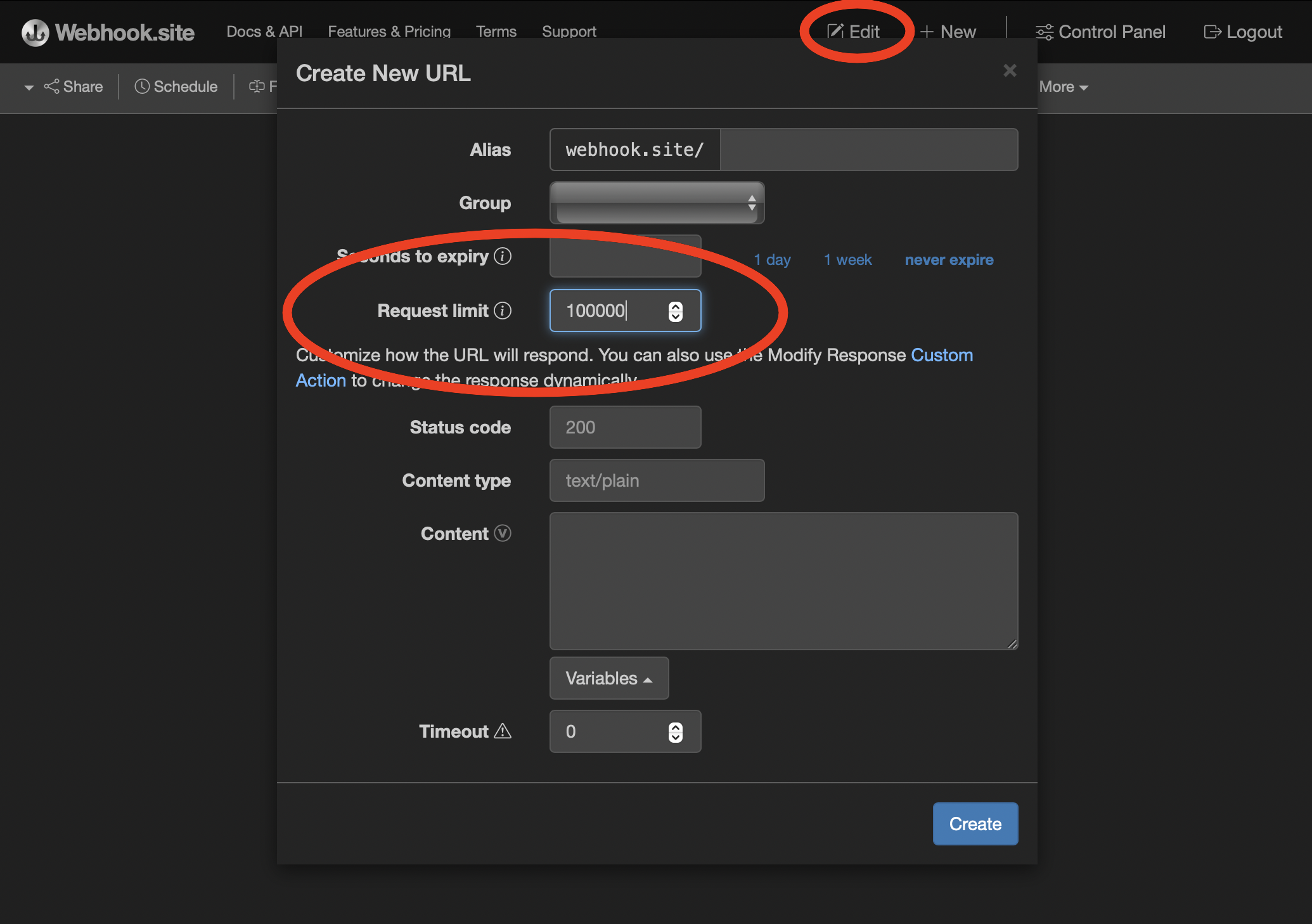Click the Timeout warning triangle icon
This screenshot has height=924, width=1312.
pyautogui.click(x=503, y=731)
